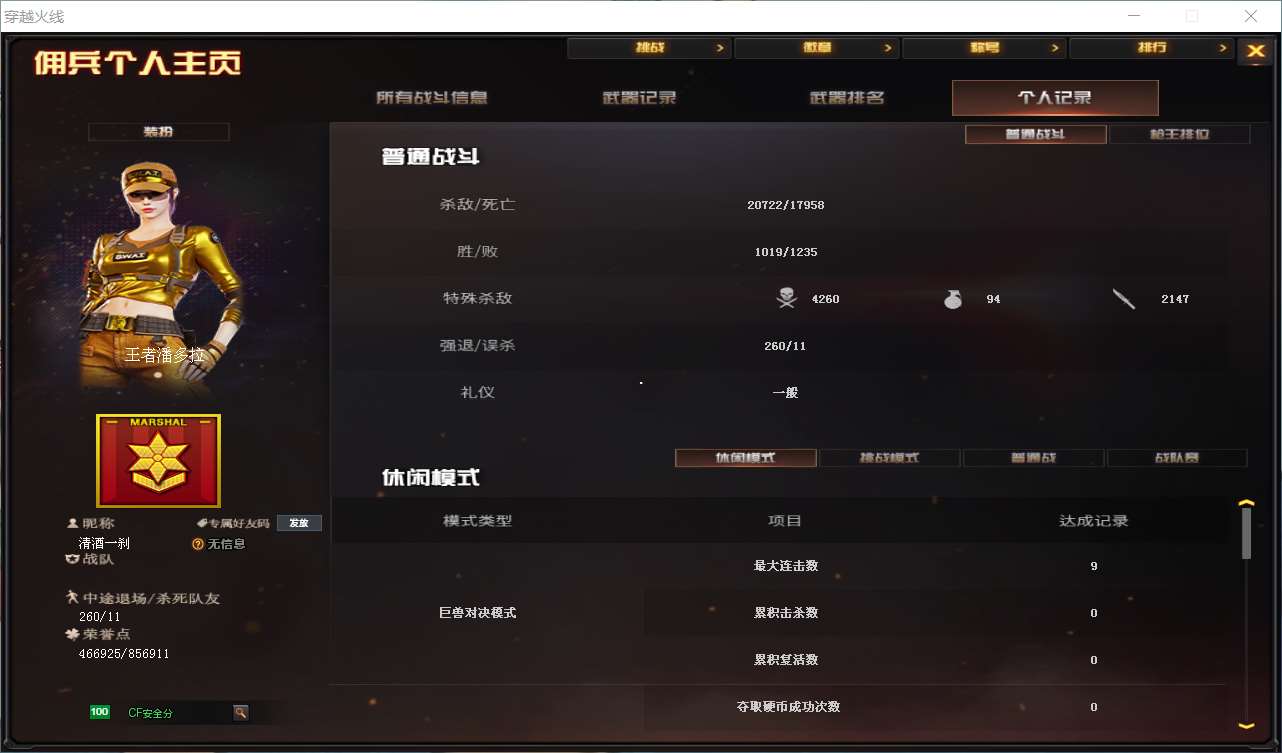Click the scrollbar down arrow in 休闲模式 list
Image resolution: width=1282 pixels, height=753 pixels.
coord(1246,726)
